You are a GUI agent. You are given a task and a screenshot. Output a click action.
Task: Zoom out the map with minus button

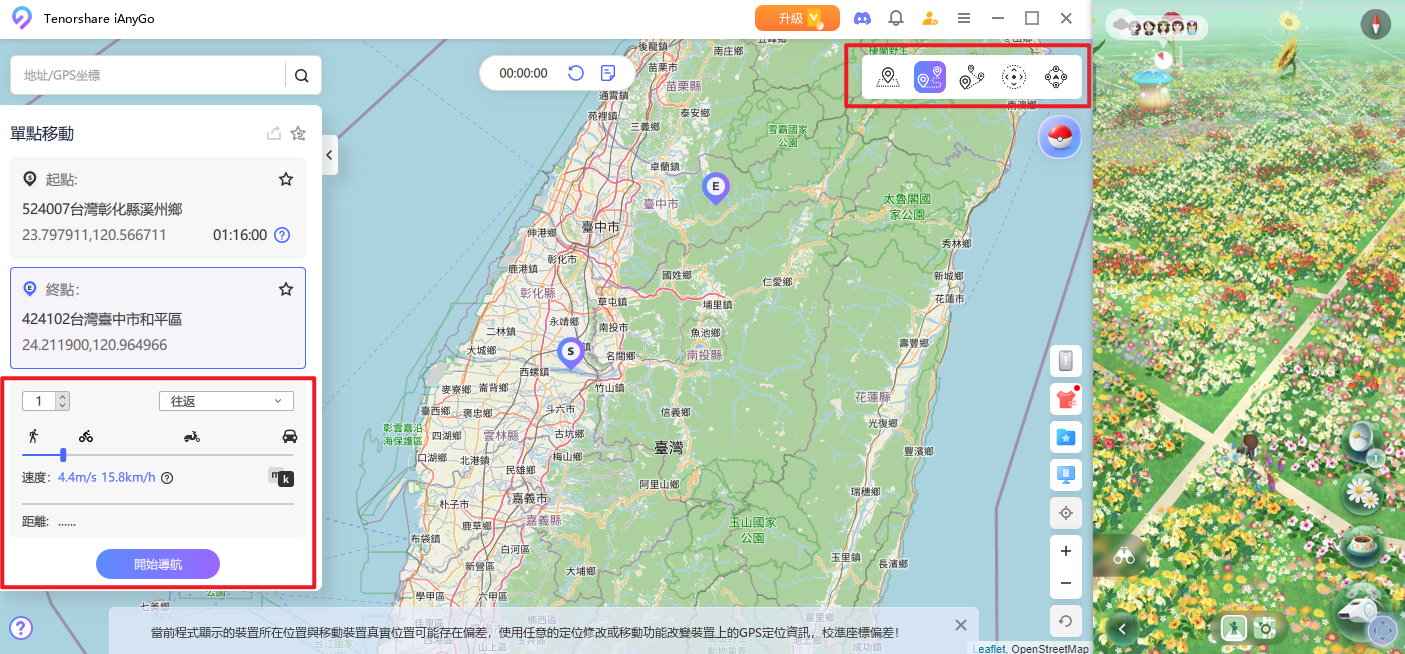1066,583
